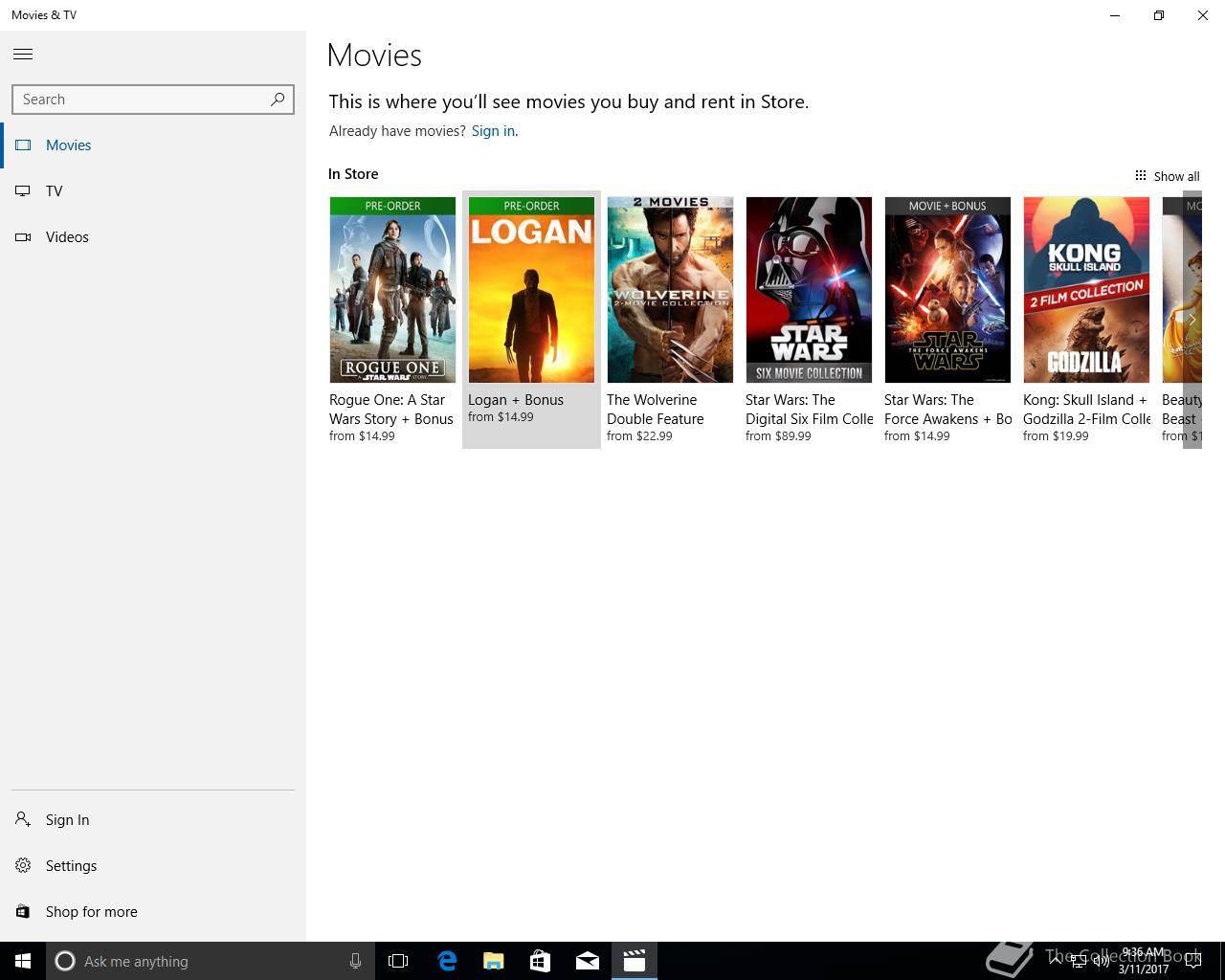Click the Shop for more bag icon
This screenshot has width=1225, height=980.
pos(23,911)
